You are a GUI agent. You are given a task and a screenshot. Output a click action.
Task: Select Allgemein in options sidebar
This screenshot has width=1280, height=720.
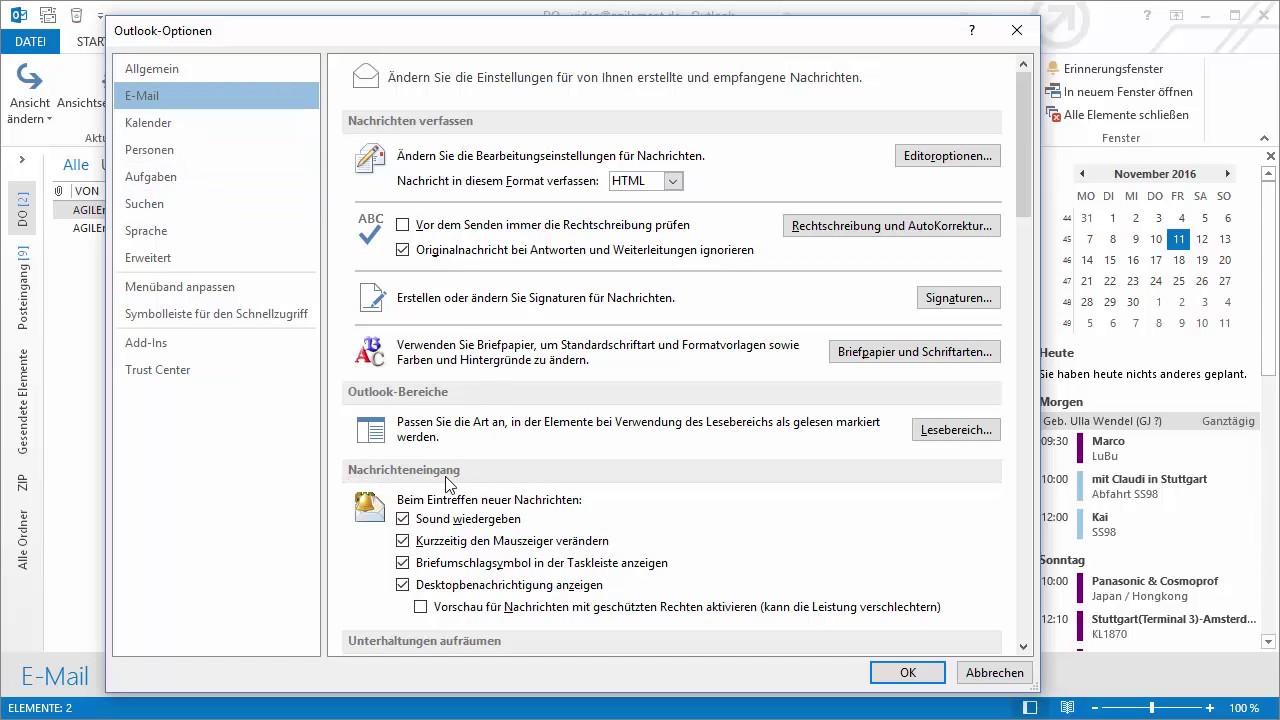click(216, 69)
